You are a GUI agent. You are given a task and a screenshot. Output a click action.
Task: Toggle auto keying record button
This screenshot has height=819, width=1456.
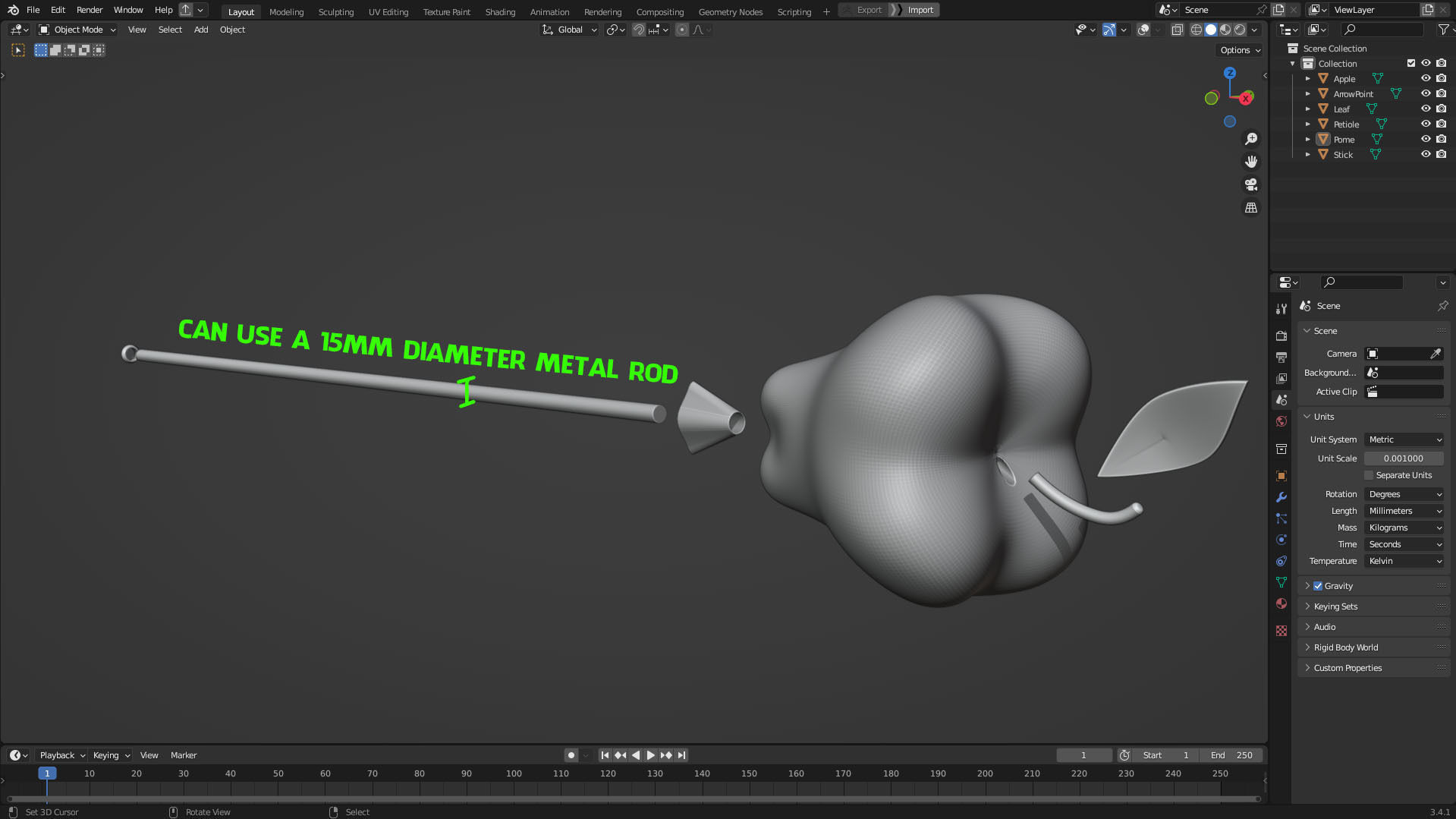571,755
